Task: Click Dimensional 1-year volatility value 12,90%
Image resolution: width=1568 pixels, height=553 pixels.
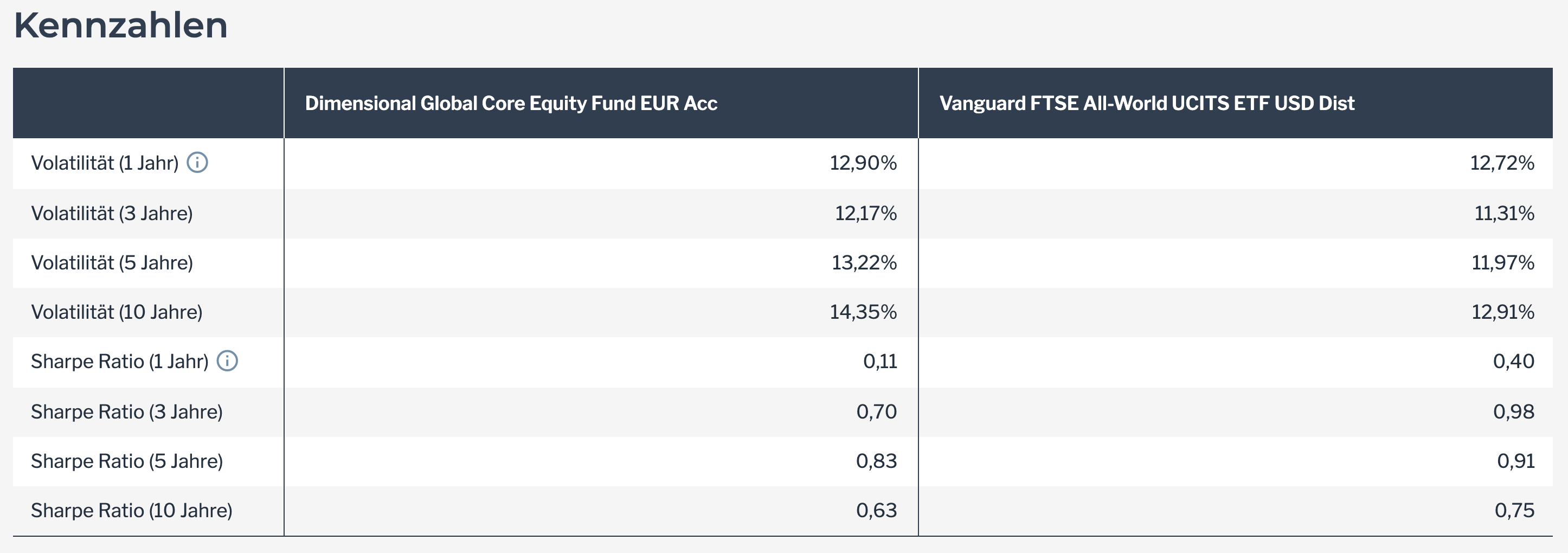Action: point(863,163)
